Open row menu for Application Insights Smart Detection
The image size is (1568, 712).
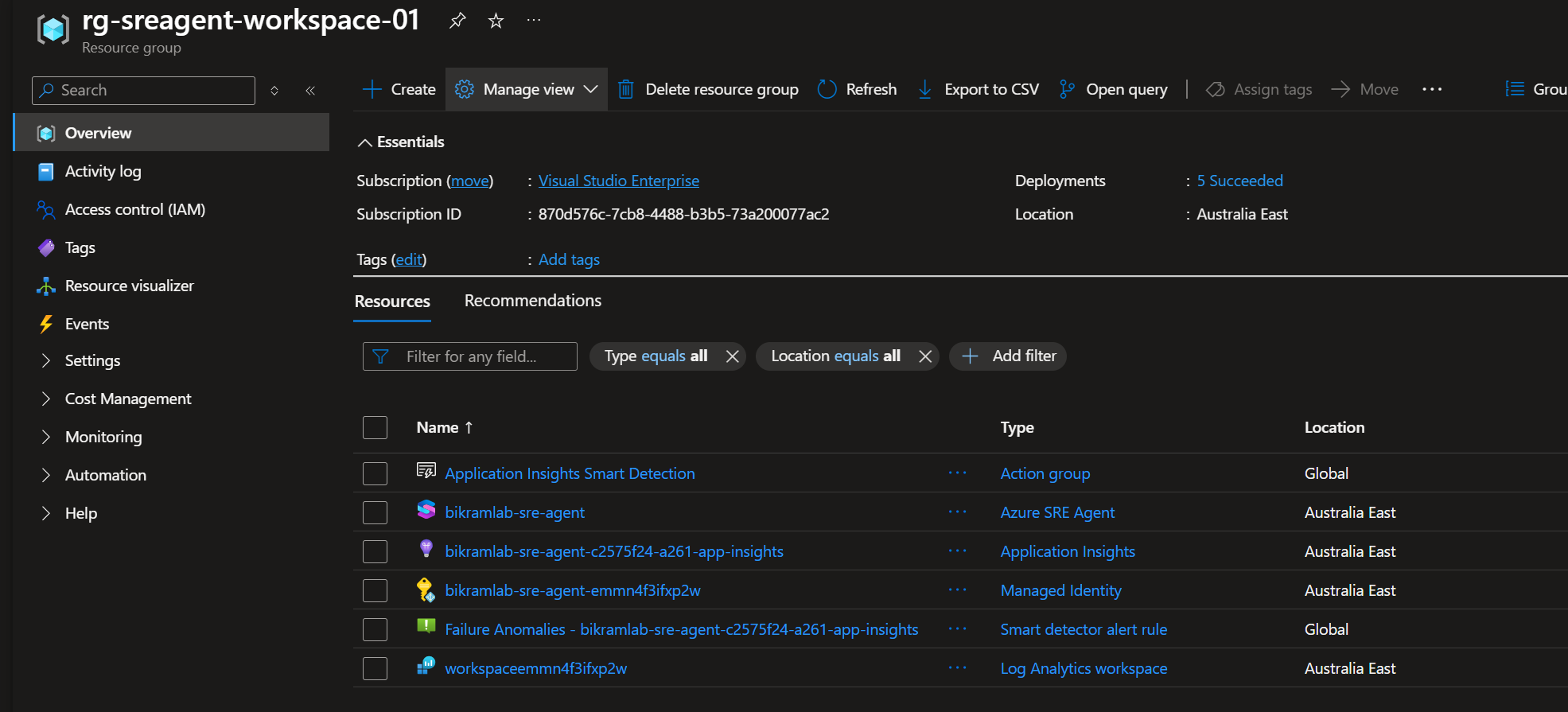click(x=958, y=473)
